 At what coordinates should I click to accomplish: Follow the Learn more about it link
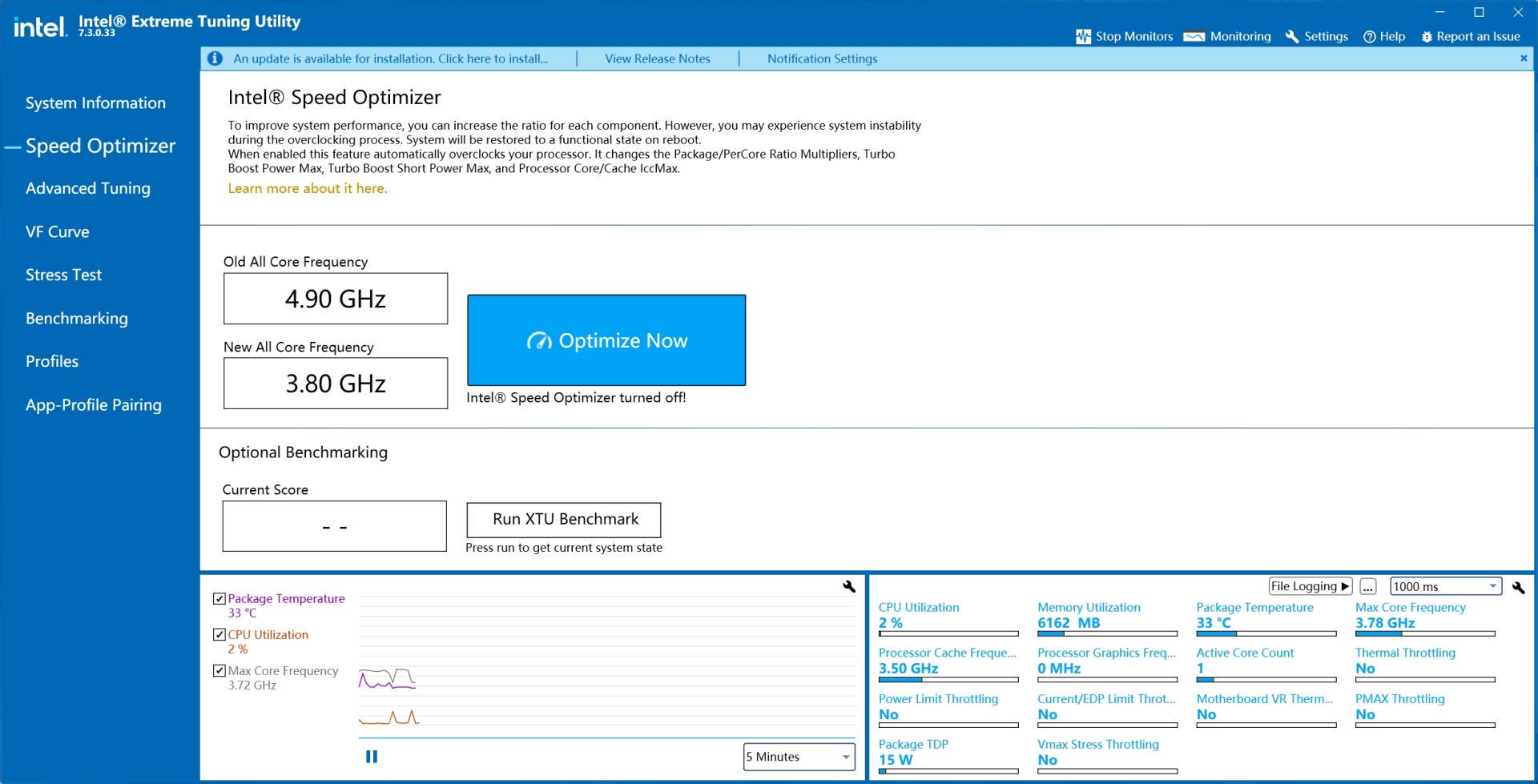pyautogui.click(x=307, y=188)
